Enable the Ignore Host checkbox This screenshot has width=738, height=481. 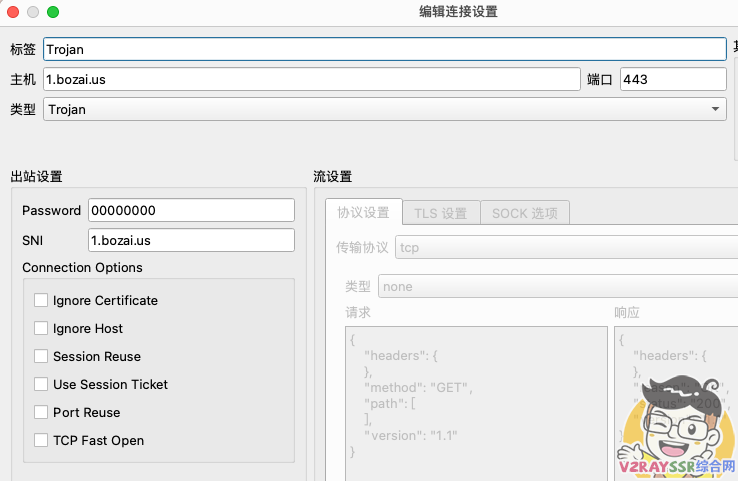click(41, 328)
